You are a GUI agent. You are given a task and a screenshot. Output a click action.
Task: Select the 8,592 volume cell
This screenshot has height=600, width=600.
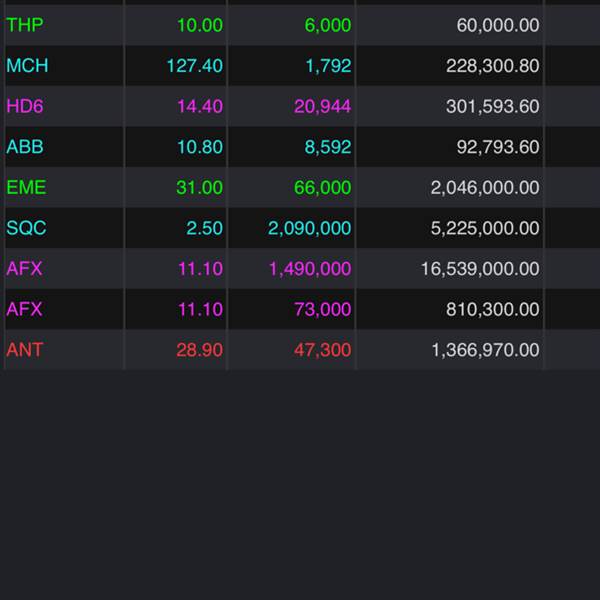[328, 147]
